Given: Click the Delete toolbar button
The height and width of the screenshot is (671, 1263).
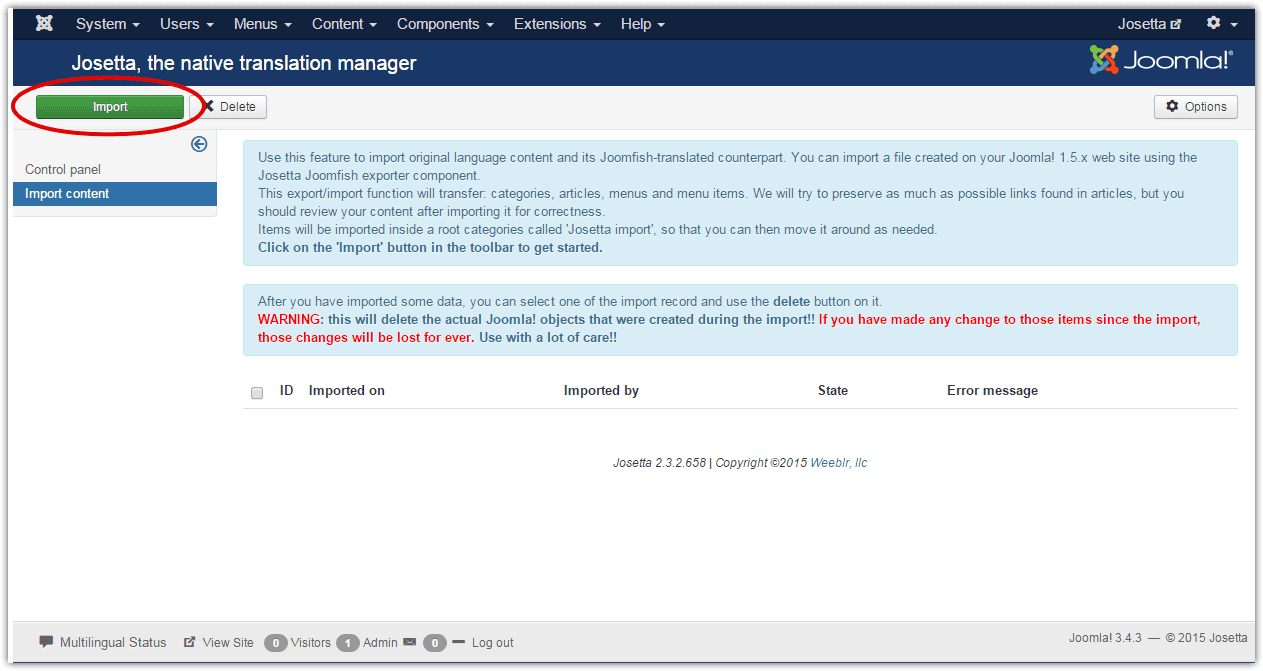Looking at the screenshot, I should [x=229, y=107].
